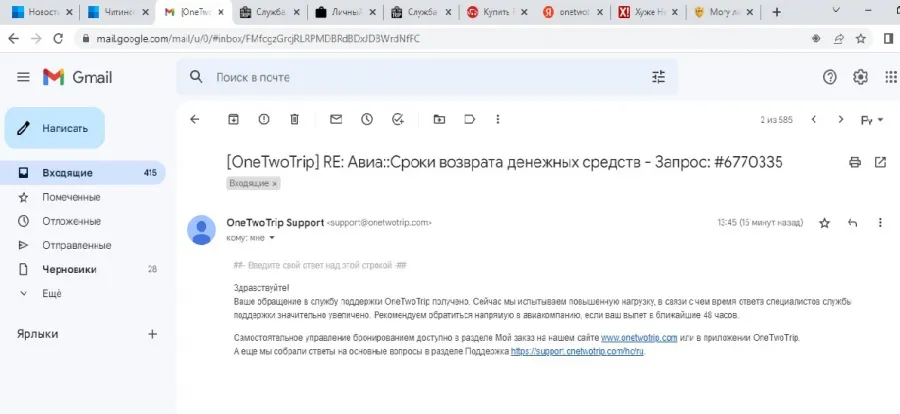
Task: Expand recipient details next to 'кому: мне'
Action: 272,238
